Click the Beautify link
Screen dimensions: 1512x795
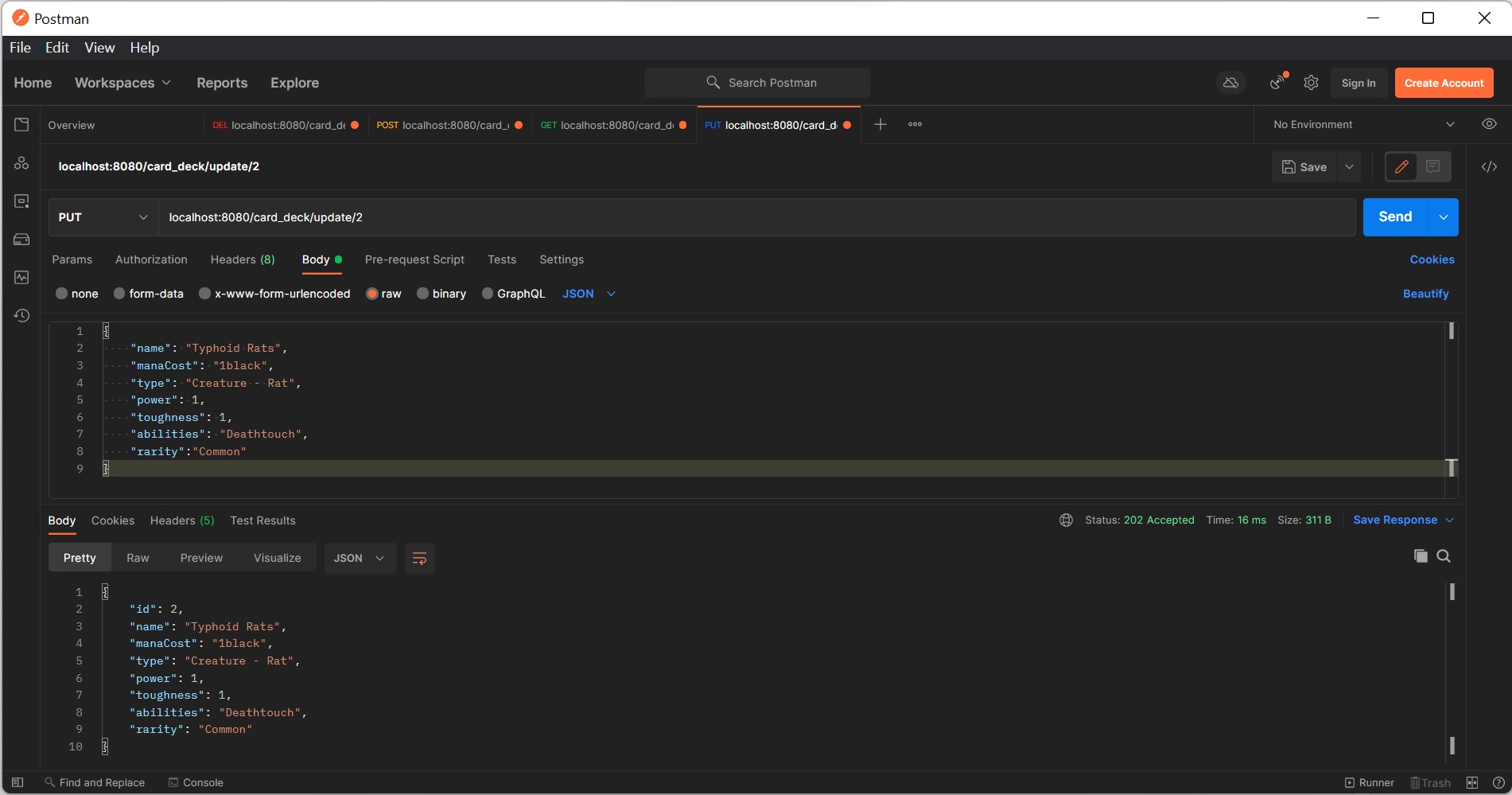(1425, 294)
